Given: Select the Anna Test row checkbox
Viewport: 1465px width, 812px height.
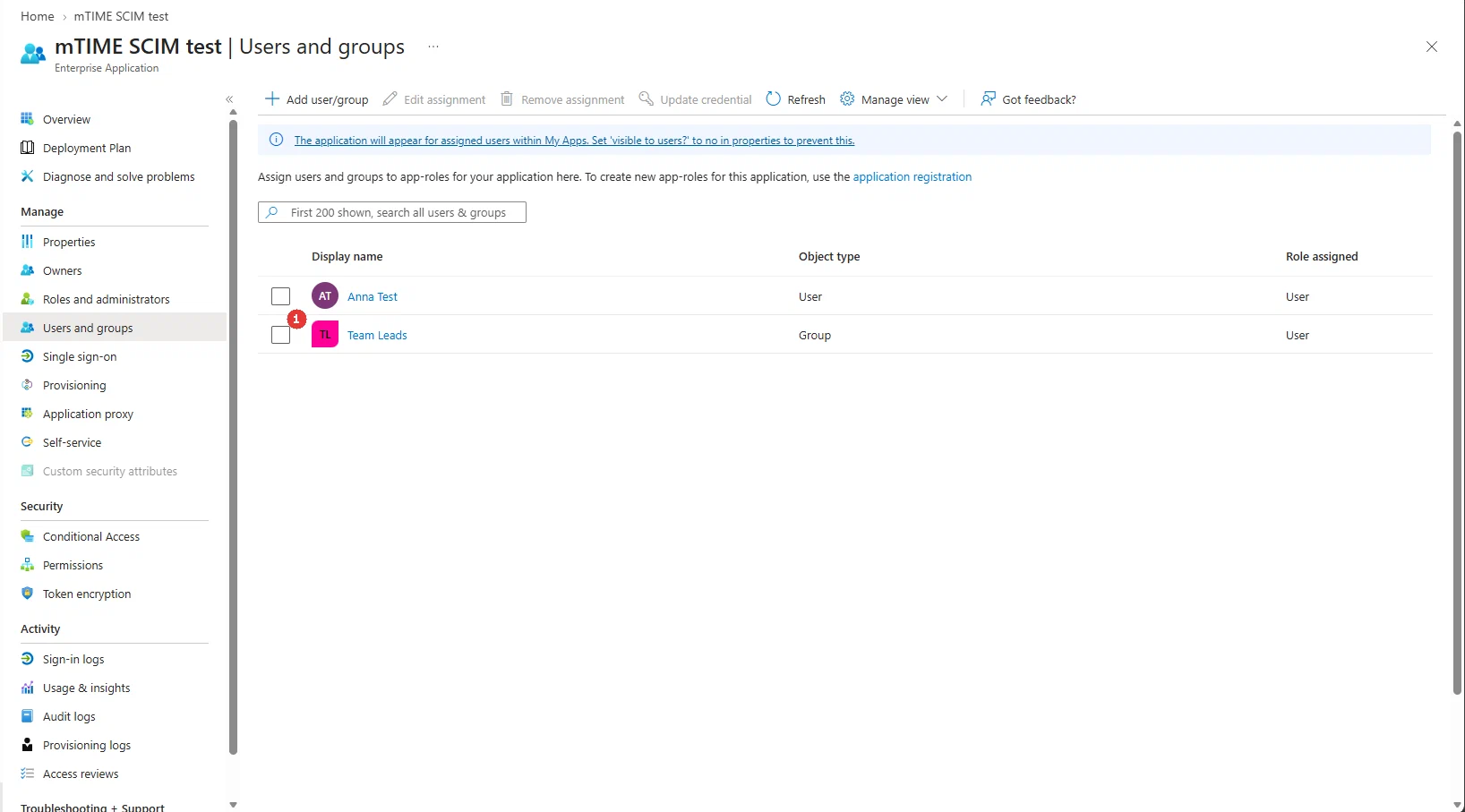Looking at the screenshot, I should (280, 296).
